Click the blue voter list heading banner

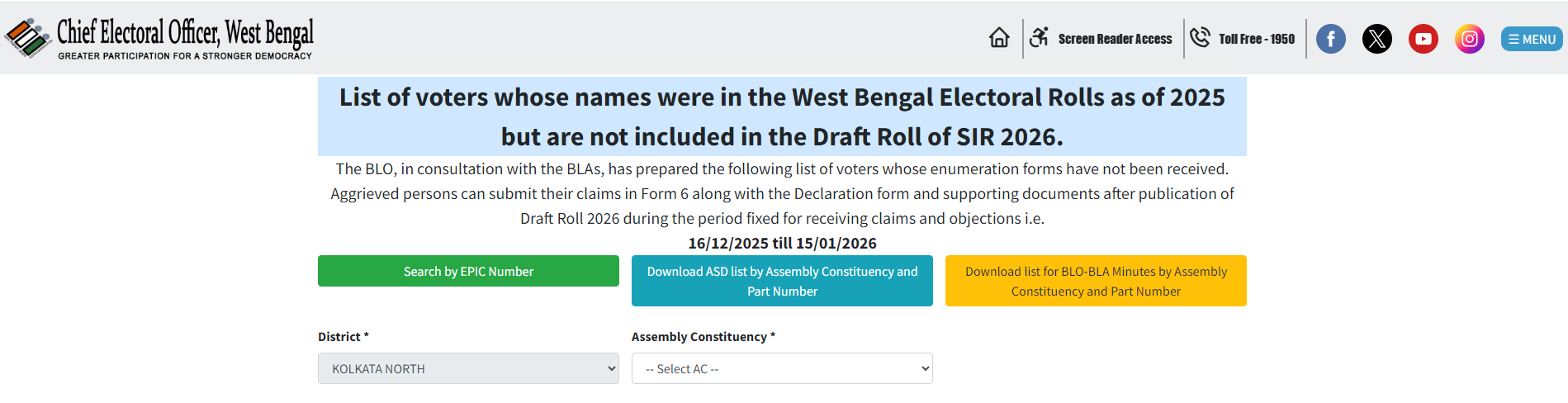point(782,116)
